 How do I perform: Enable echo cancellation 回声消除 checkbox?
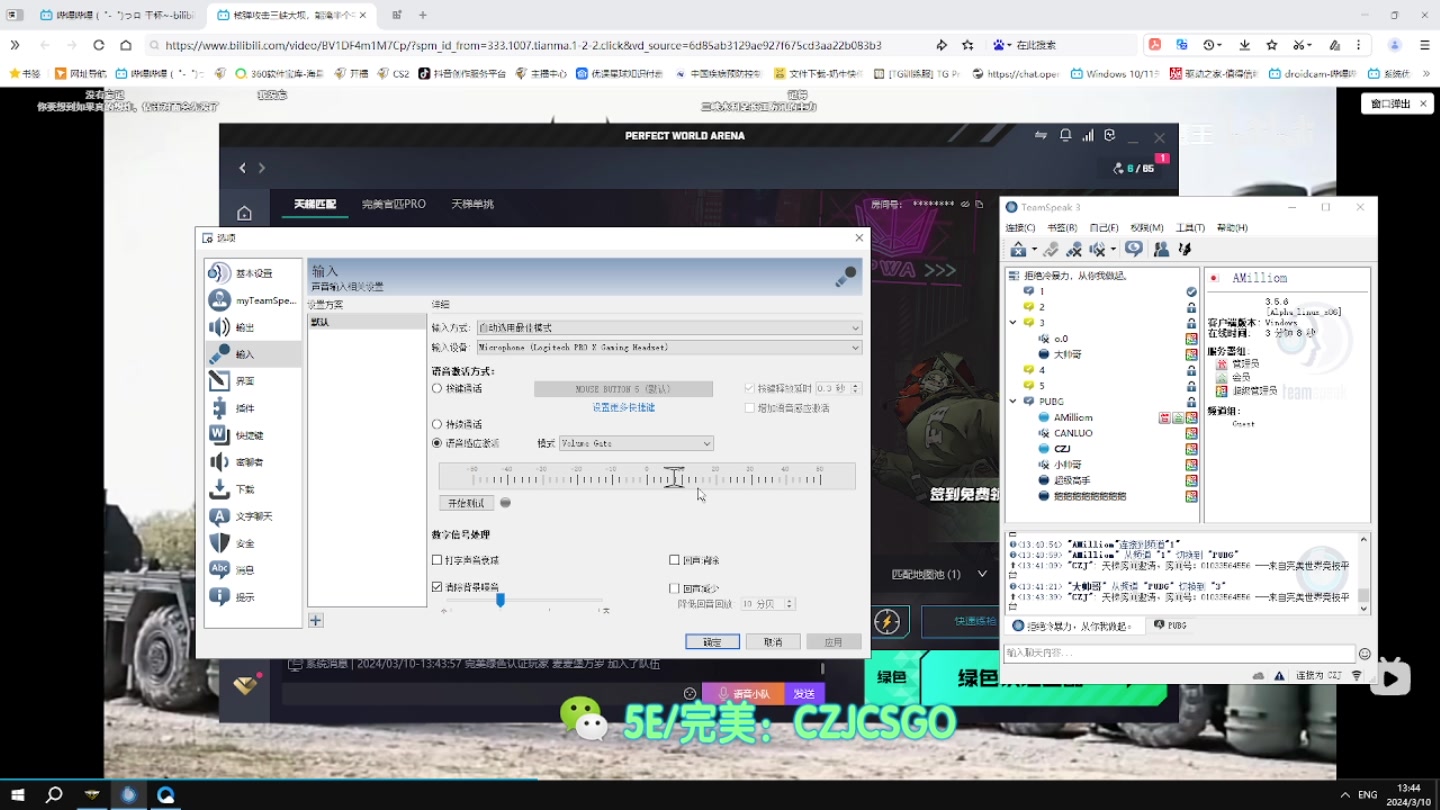click(x=674, y=560)
